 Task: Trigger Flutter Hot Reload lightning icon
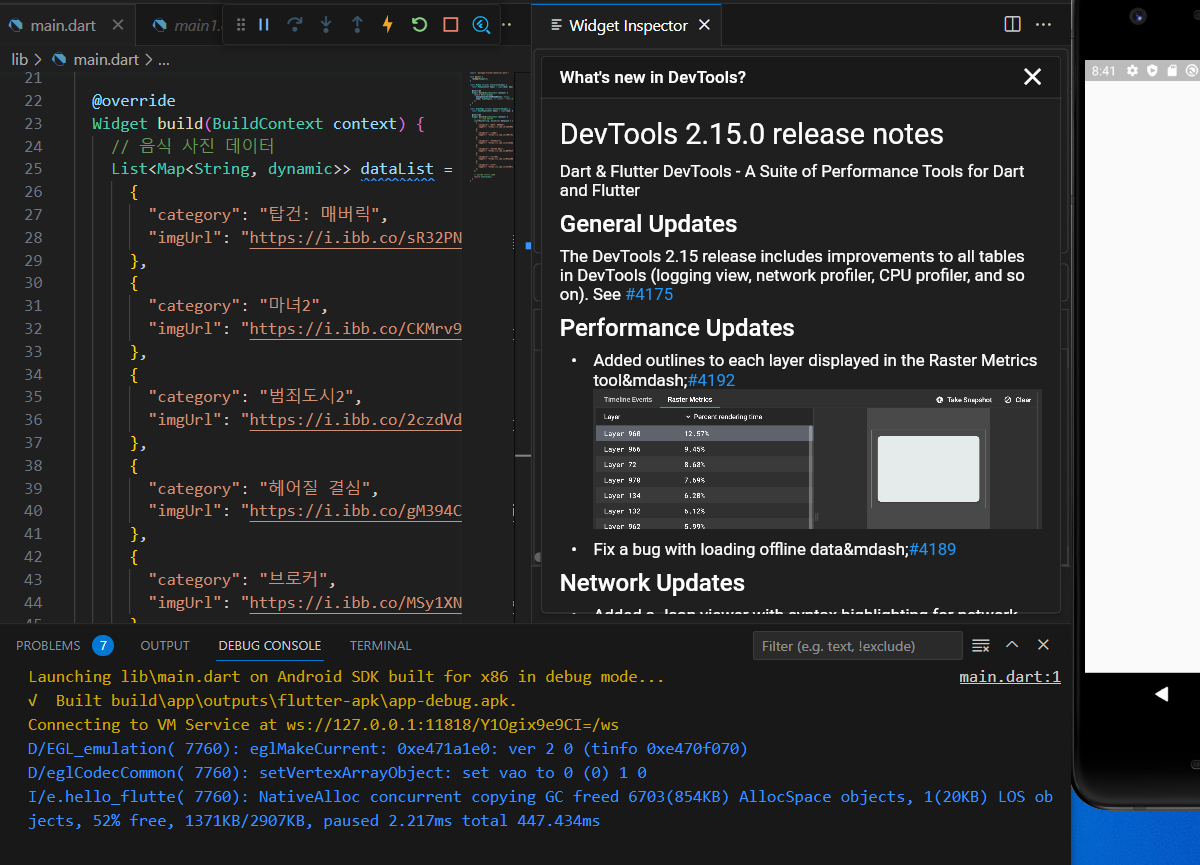click(388, 25)
